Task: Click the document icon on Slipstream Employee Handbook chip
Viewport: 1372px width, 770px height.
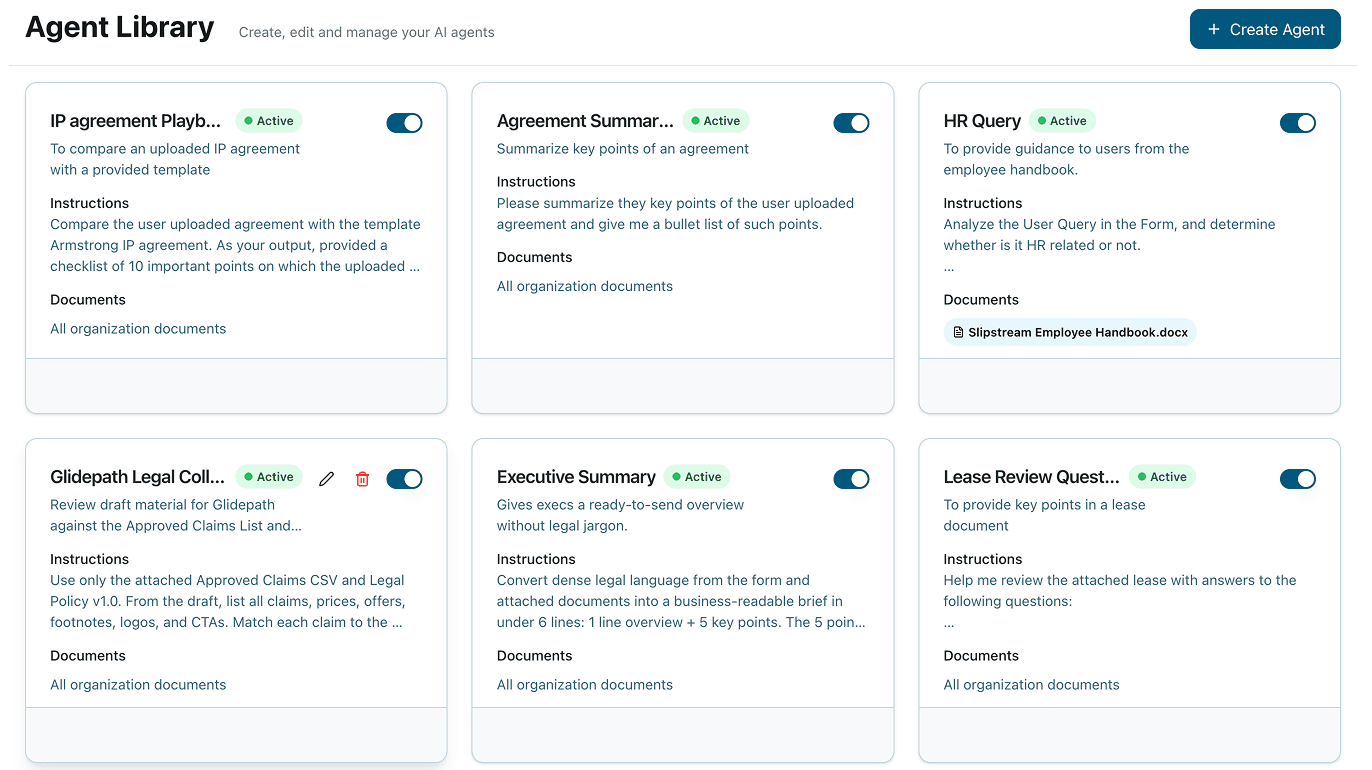Action: (958, 332)
